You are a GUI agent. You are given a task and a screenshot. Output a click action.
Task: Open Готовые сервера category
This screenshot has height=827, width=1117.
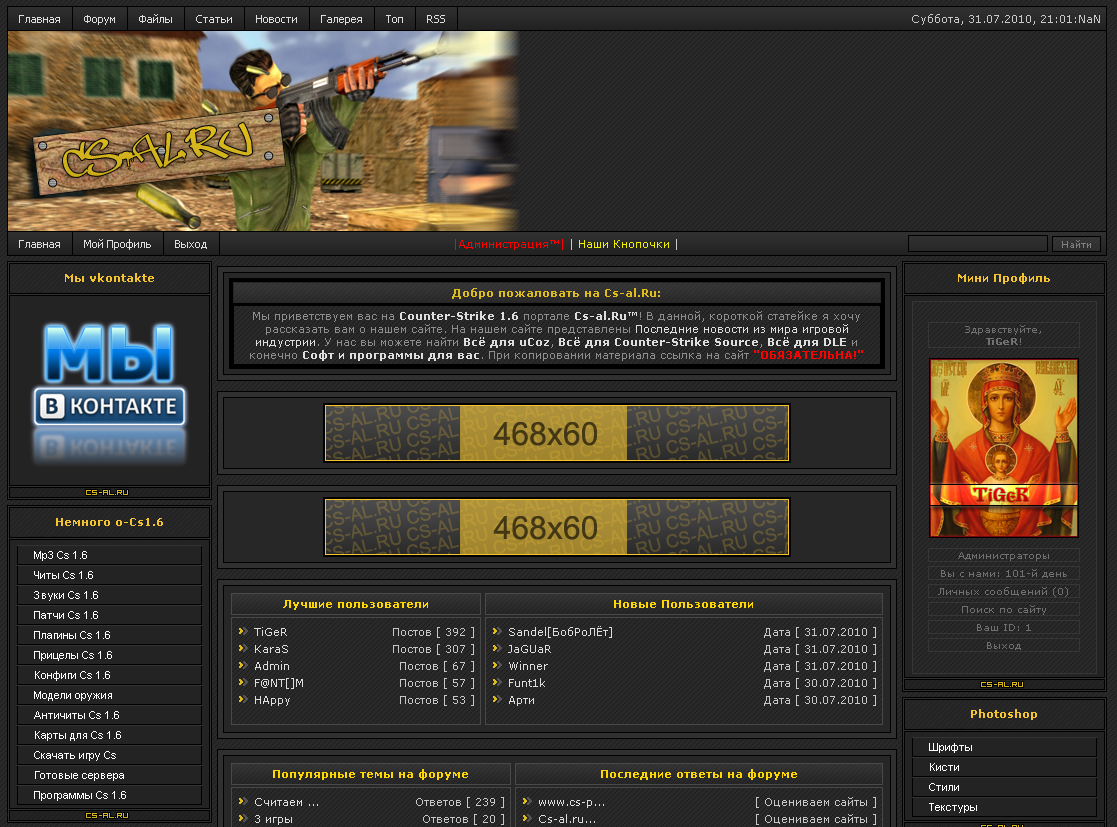tap(110, 774)
